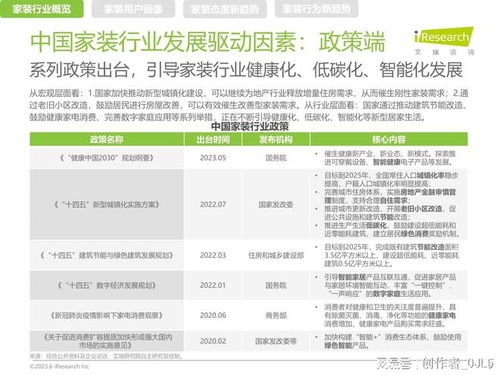Click the agency 国家发改委等

pyautogui.click(x=276, y=341)
